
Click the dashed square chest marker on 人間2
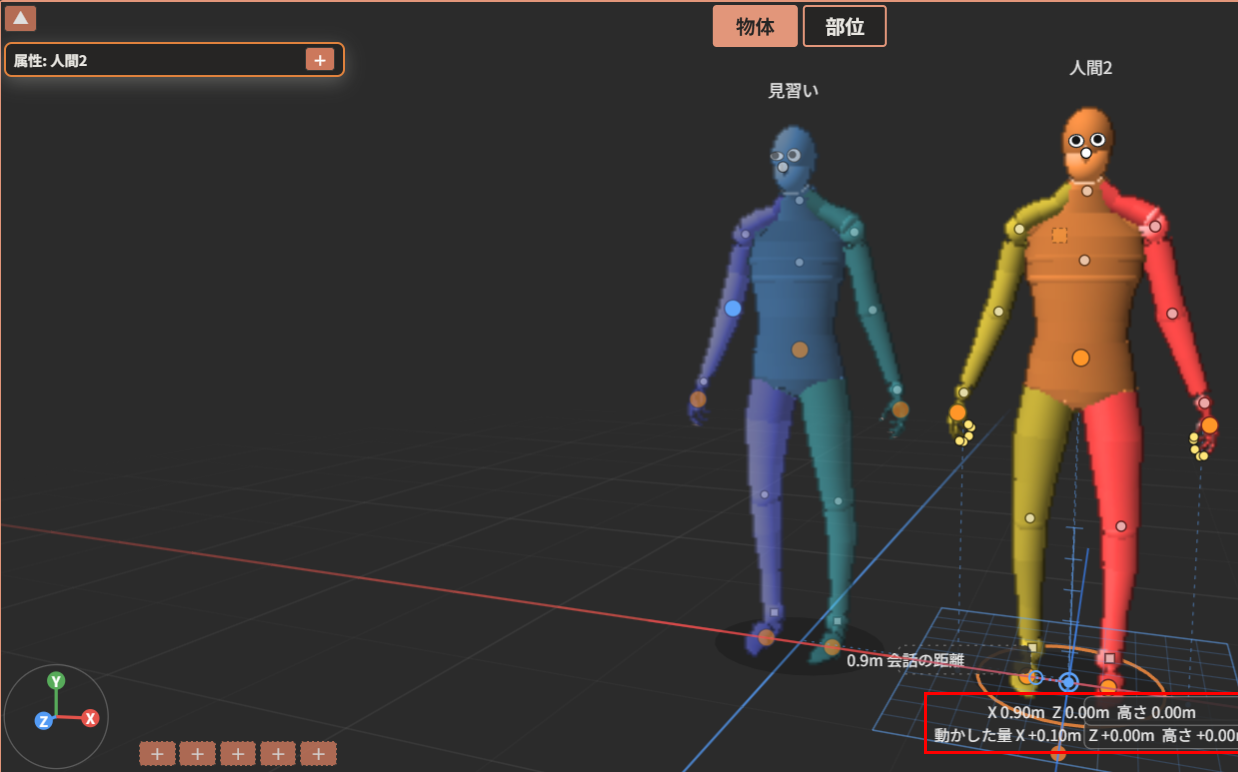pyautogui.click(x=1060, y=235)
